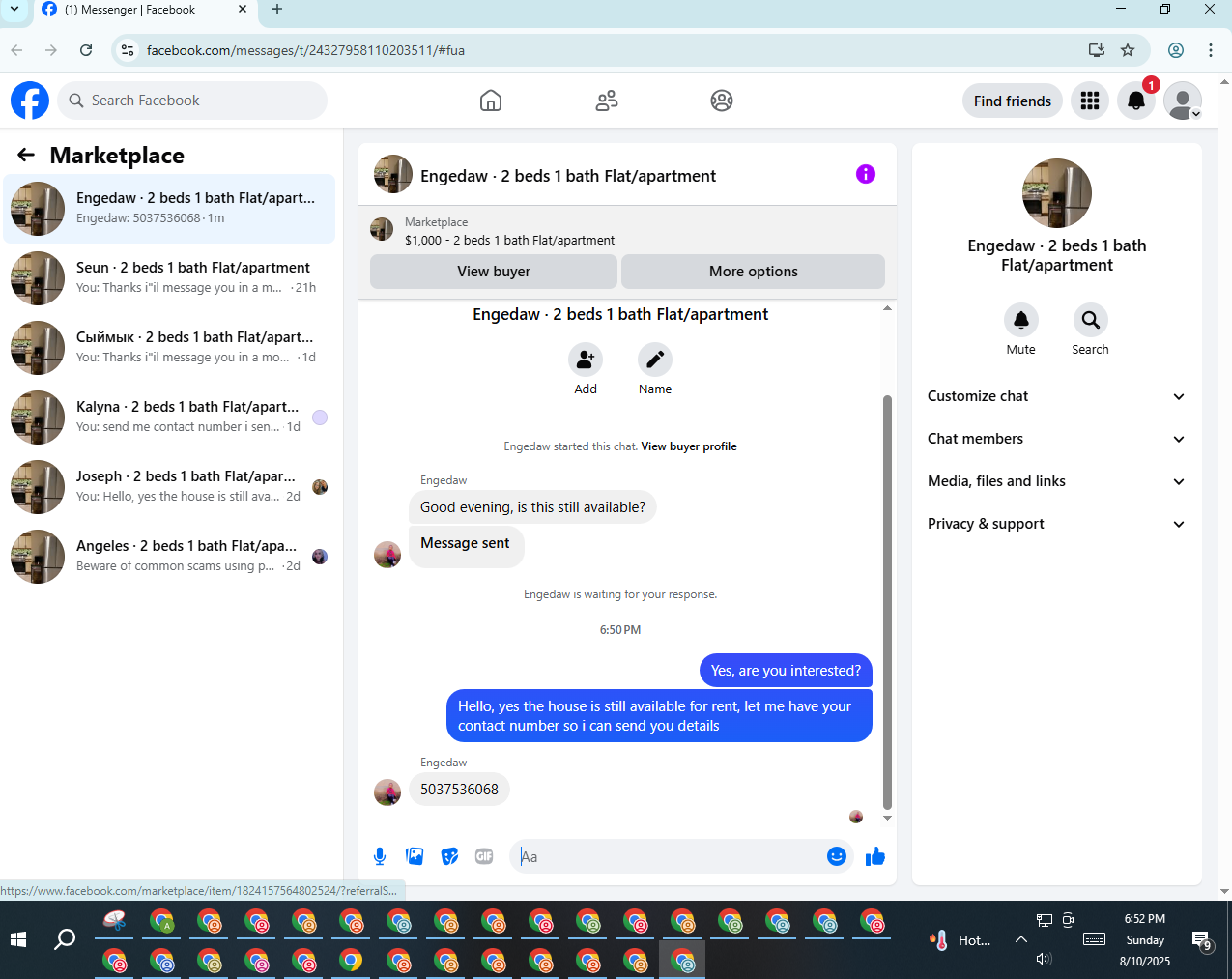This screenshot has height=979, width=1232.
Task: Send a thumbs-up like
Action: pos(875,856)
